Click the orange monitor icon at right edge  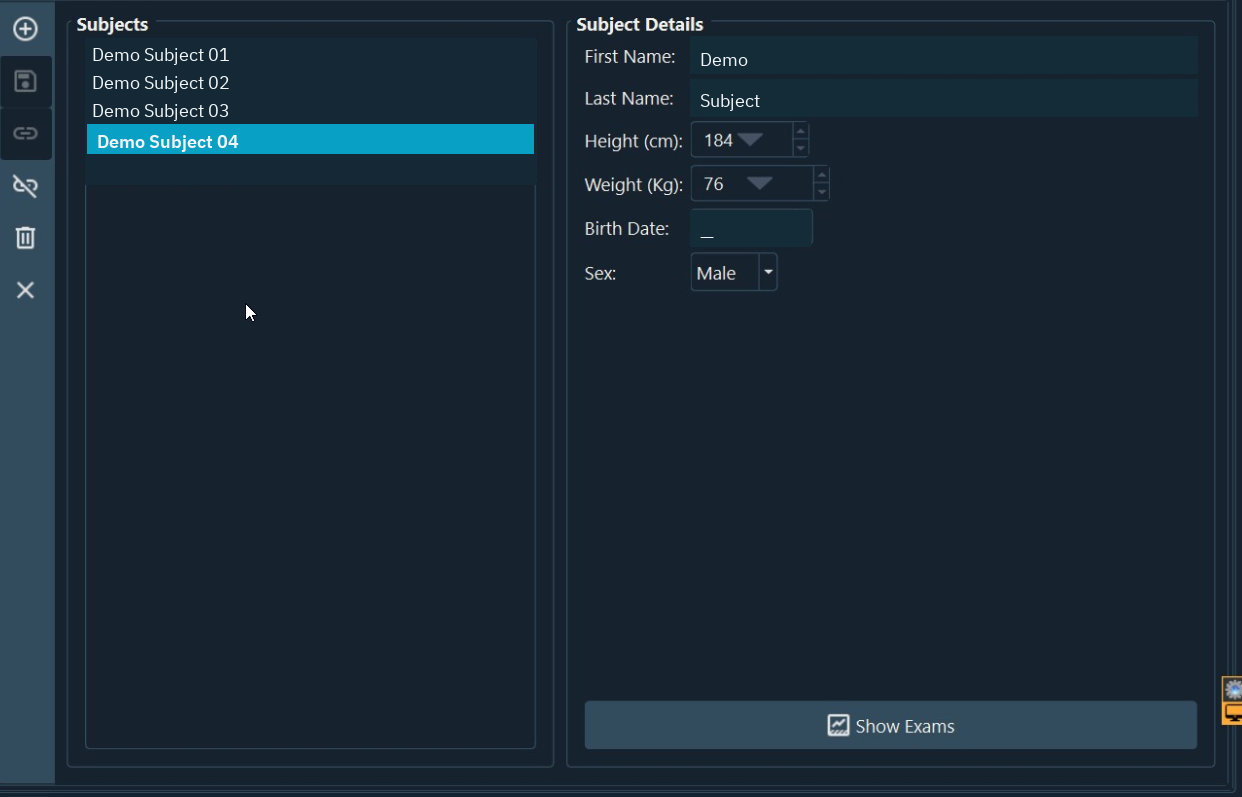(1233, 713)
